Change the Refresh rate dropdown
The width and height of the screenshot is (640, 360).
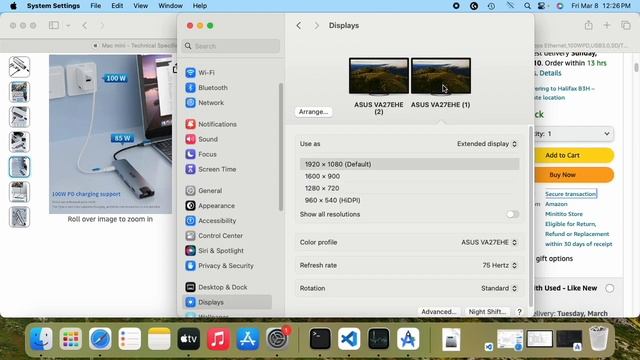(x=500, y=265)
